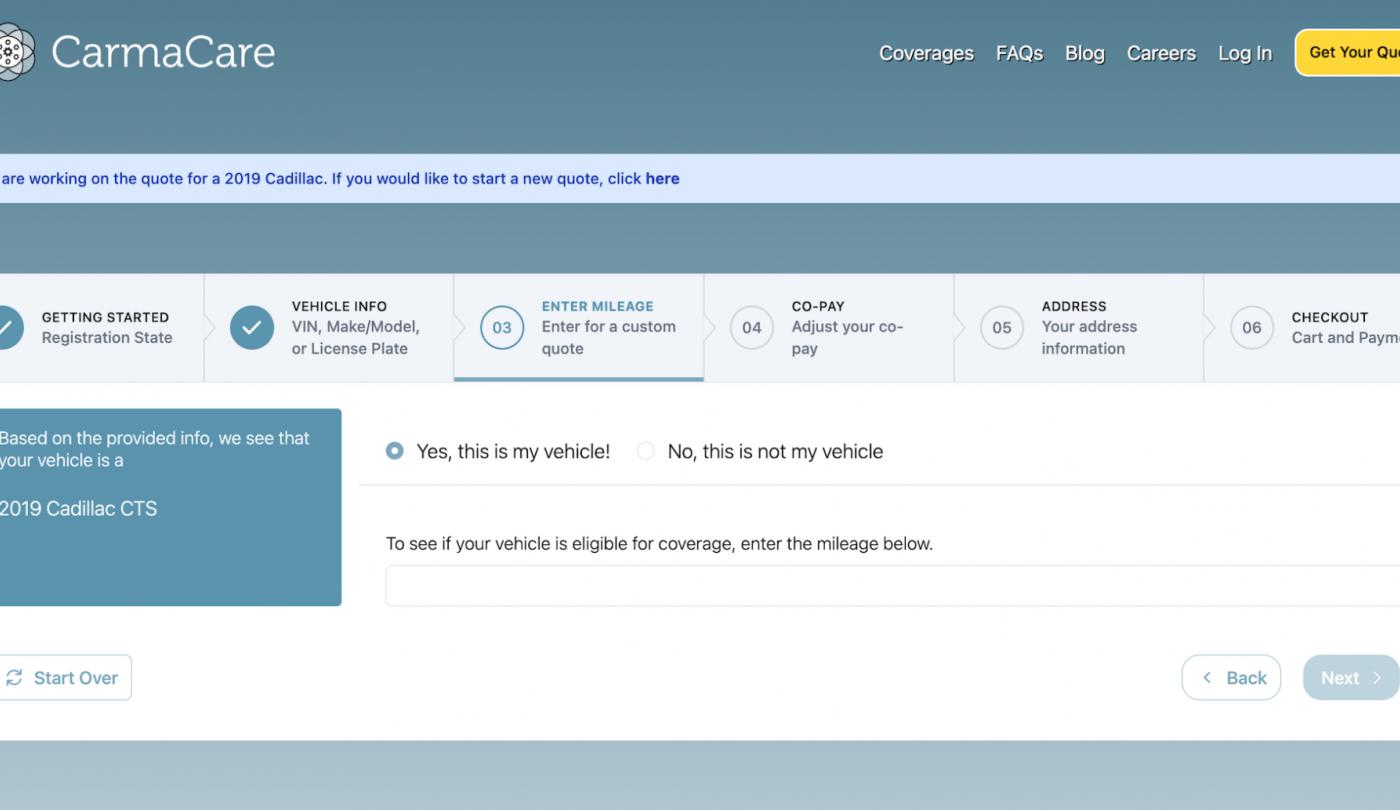The height and width of the screenshot is (810, 1400).
Task: Select 'Yes, this is my vehicle!' radio button
Action: pos(395,451)
